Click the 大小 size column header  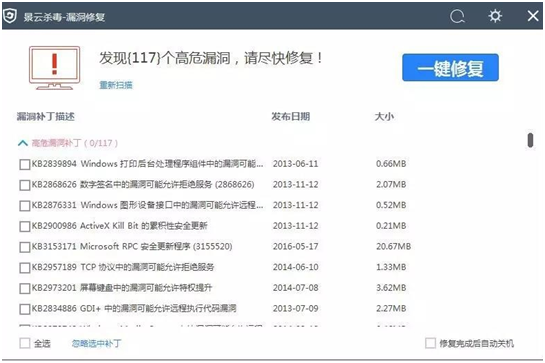[x=384, y=116]
